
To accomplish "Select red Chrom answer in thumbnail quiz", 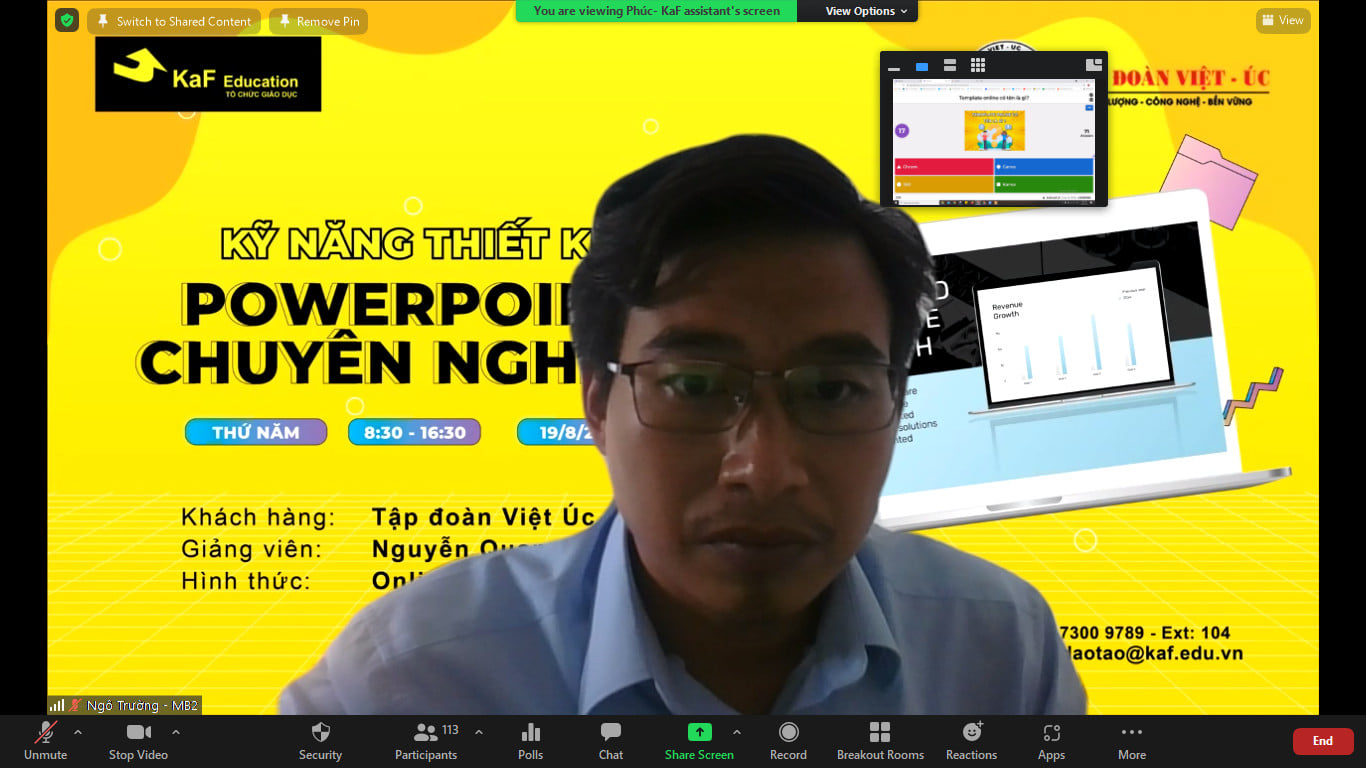I will (943, 166).
